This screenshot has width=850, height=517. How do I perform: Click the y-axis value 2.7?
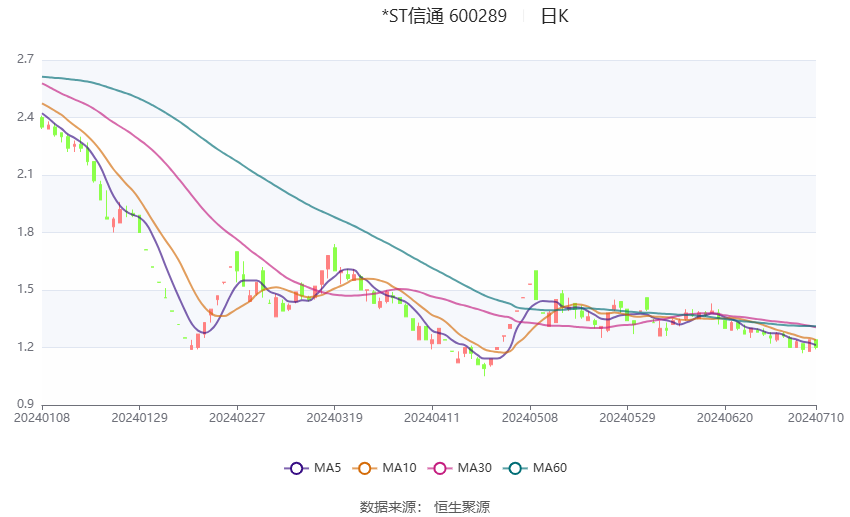25,59
